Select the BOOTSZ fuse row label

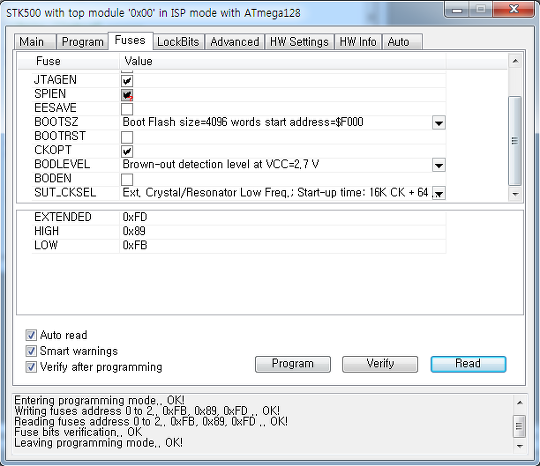point(56,122)
